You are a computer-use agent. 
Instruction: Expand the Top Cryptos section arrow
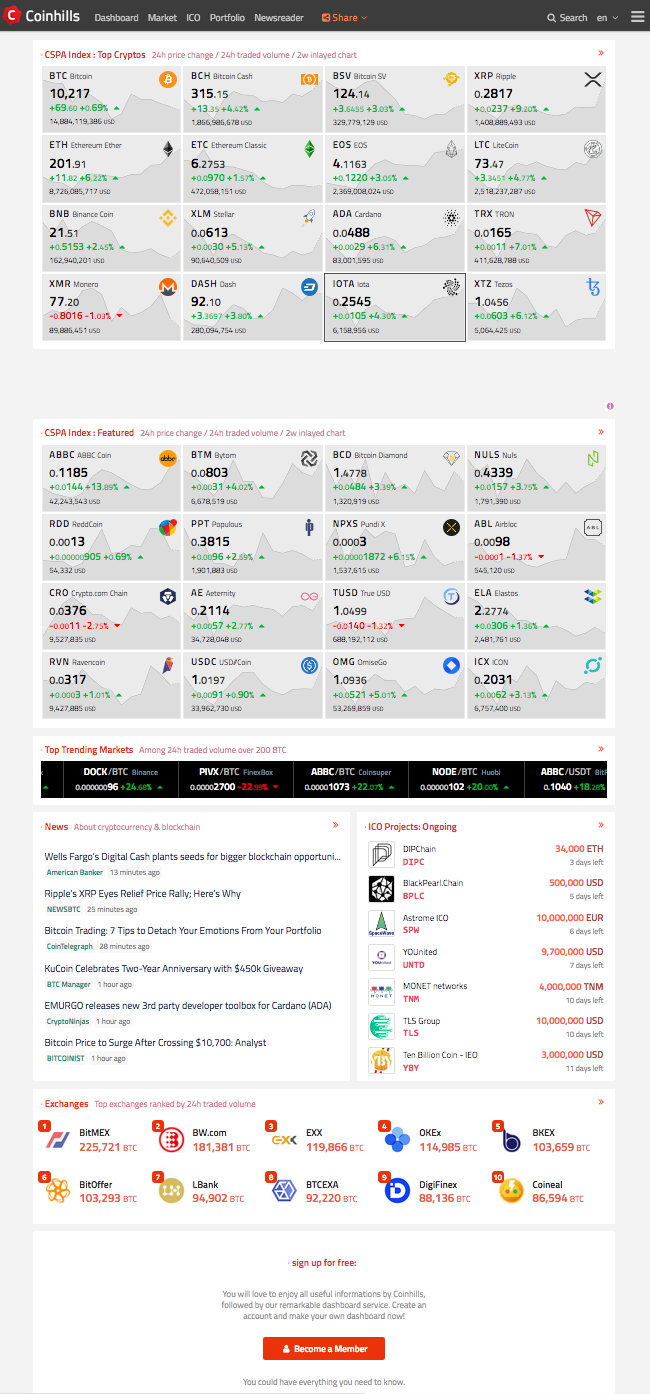601,53
